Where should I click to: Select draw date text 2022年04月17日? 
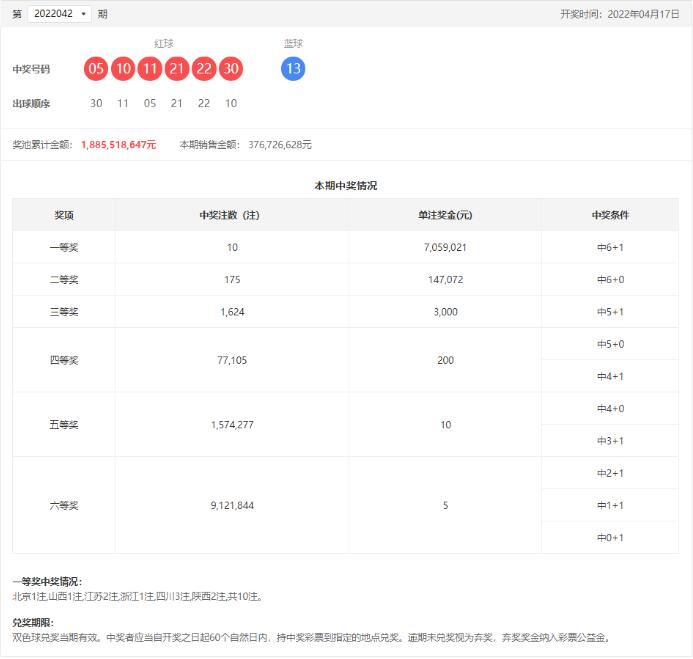coord(643,14)
